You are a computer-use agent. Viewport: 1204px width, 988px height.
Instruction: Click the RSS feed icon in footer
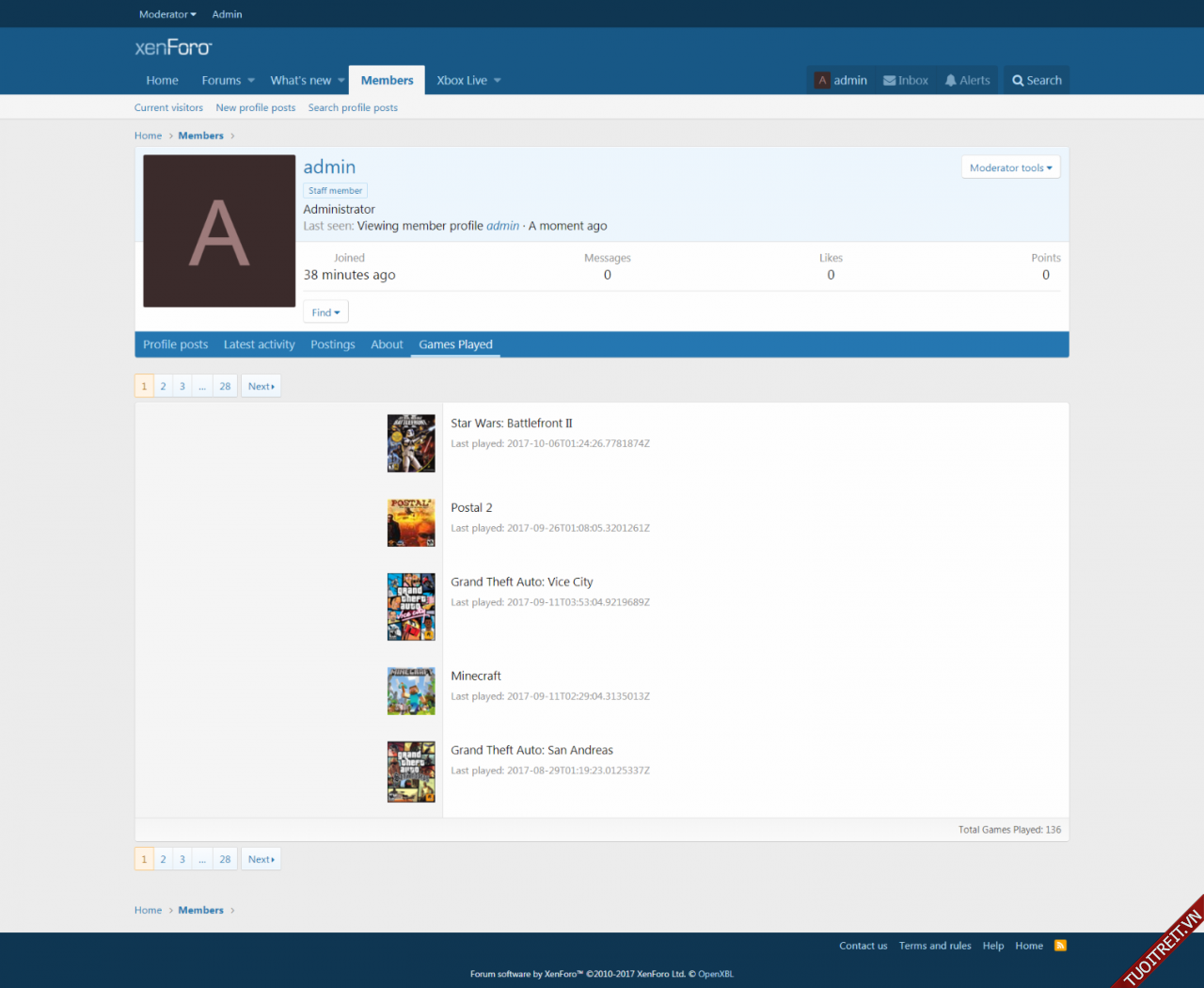(1060, 946)
